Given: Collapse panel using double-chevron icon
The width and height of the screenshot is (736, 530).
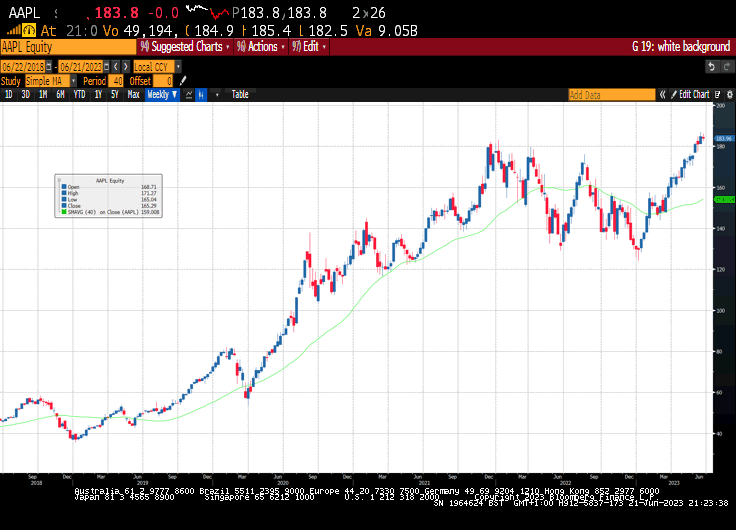Looking at the screenshot, I should (x=662, y=94).
